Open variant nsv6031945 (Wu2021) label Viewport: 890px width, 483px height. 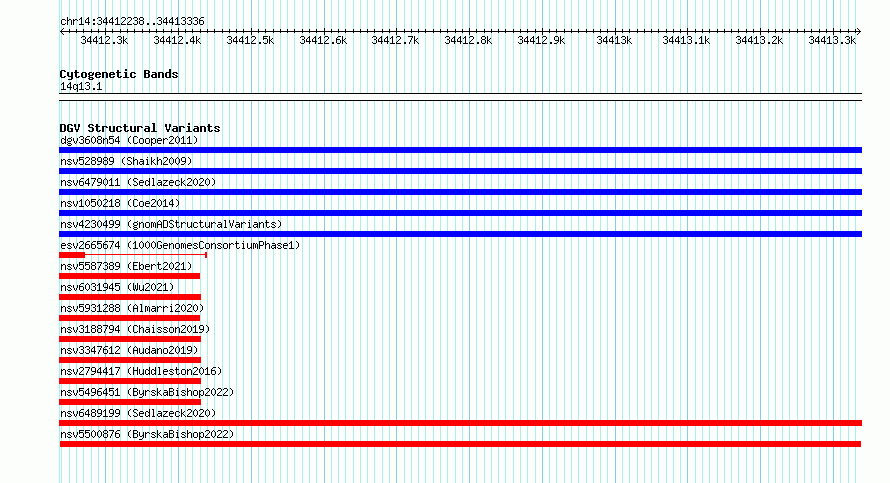[x=117, y=287]
